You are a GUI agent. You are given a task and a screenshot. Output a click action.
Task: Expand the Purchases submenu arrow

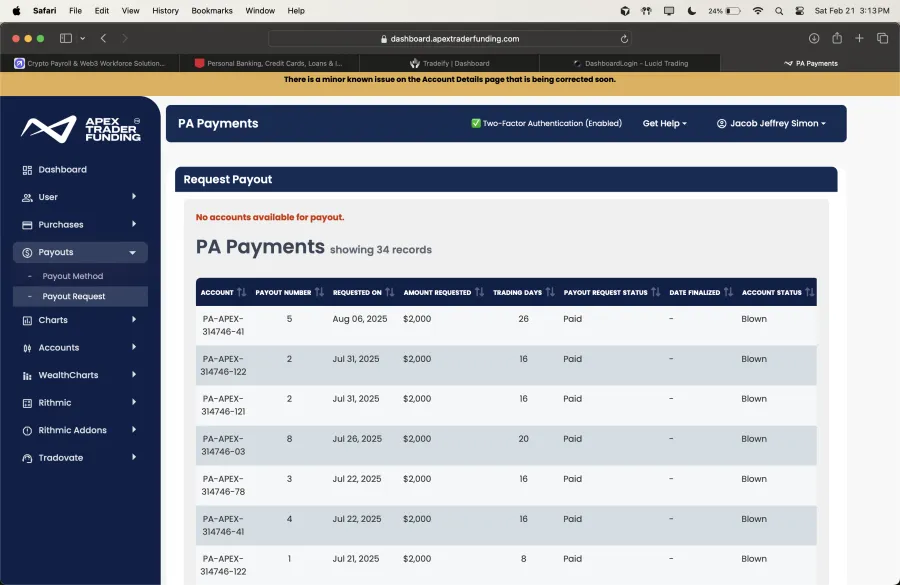134,224
